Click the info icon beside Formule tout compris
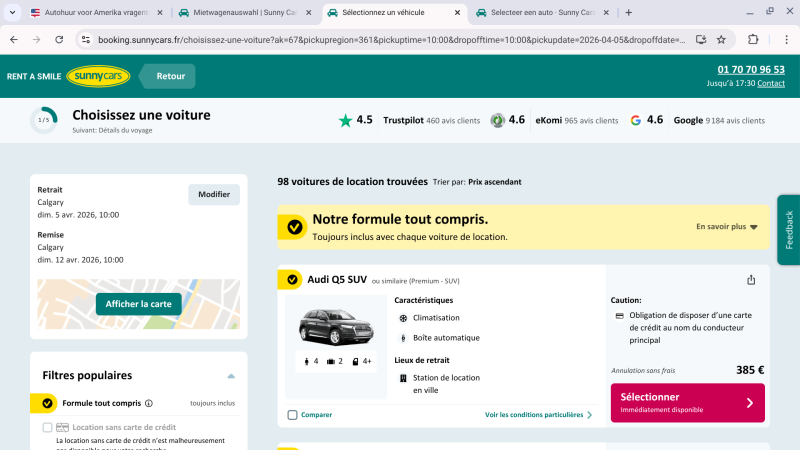The image size is (800, 450). pyautogui.click(x=149, y=404)
